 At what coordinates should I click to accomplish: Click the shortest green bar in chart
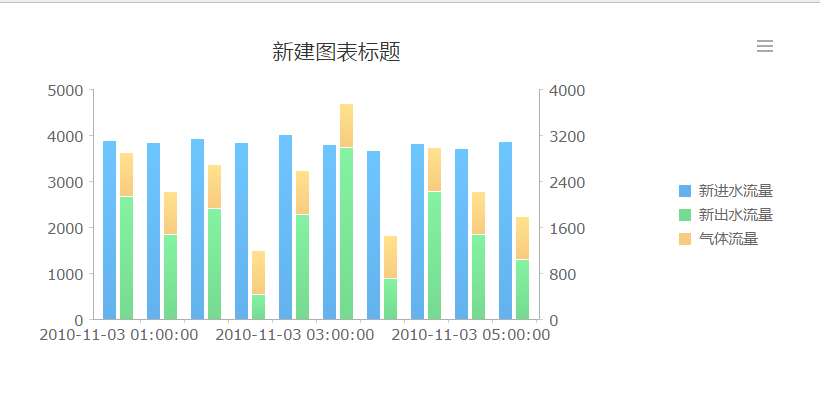point(258,307)
